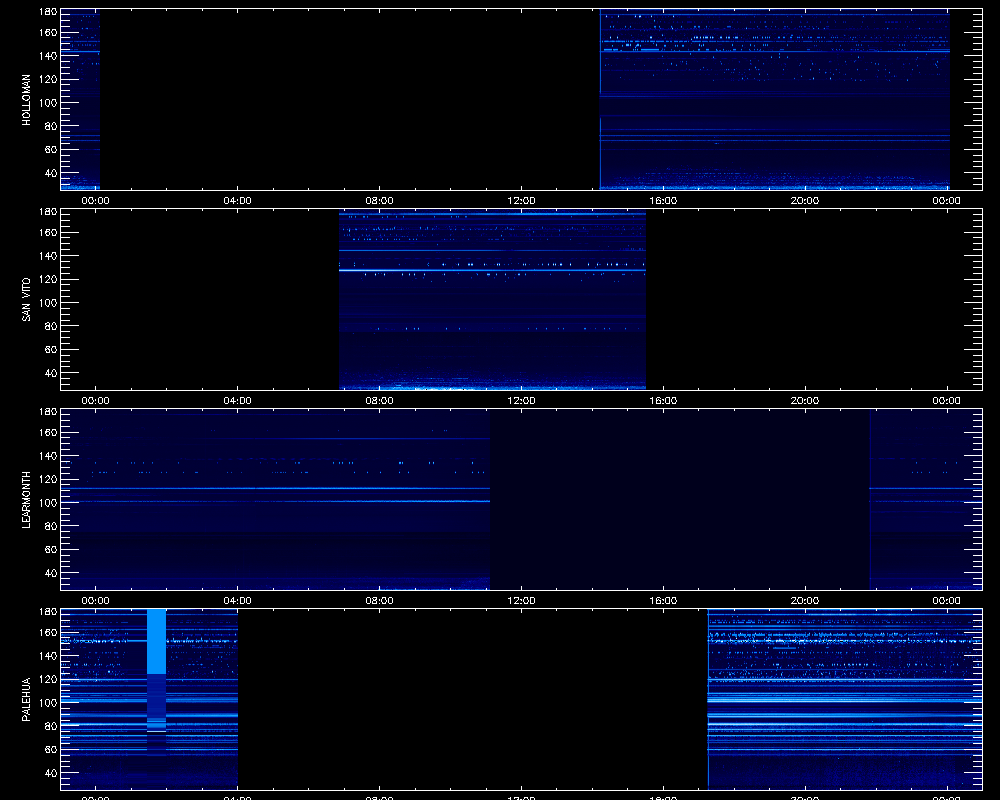
Task: Pick the 12:00 time label under Learmonth plot
Action: tap(521, 600)
